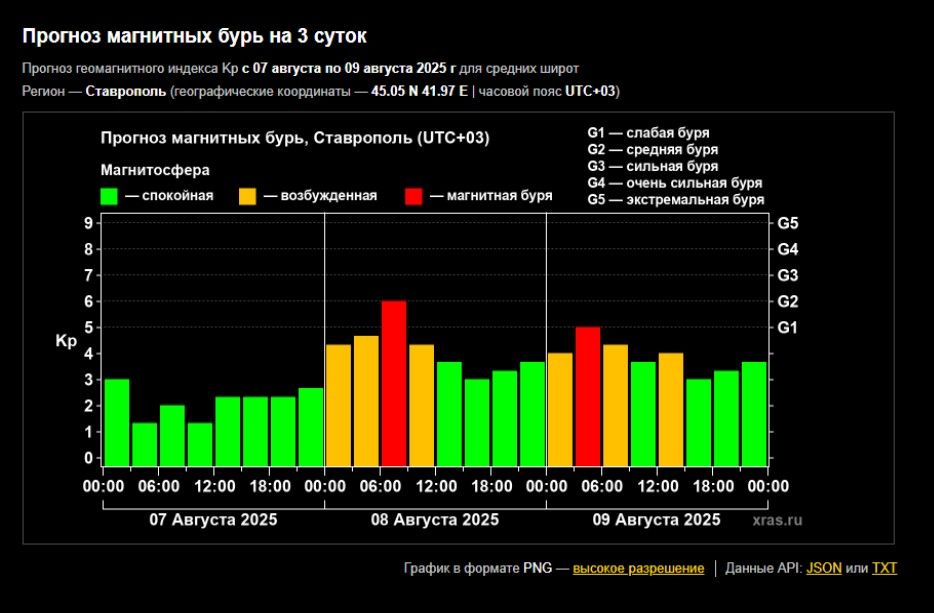Click the G5 label on the right axis
Viewport: 934px width, 613px height.
tap(787, 223)
